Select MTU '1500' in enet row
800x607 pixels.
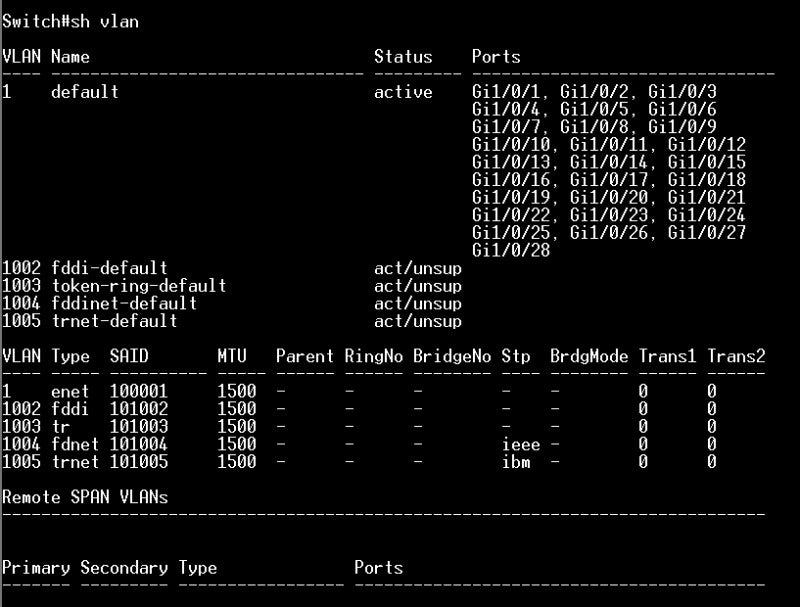237,391
